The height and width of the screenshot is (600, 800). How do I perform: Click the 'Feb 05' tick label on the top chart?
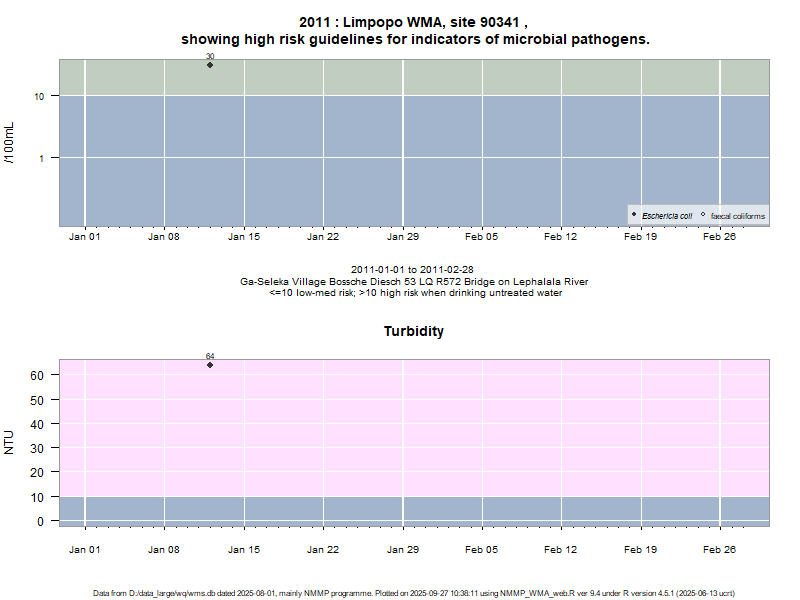(482, 237)
